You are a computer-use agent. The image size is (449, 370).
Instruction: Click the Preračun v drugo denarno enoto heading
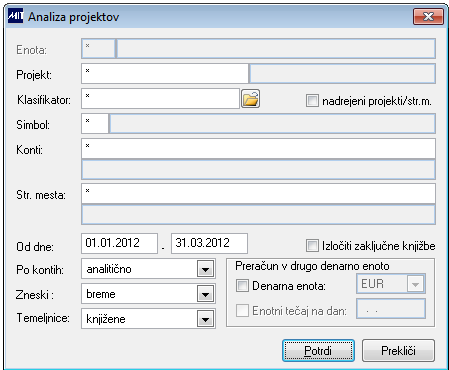click(312, 266)
